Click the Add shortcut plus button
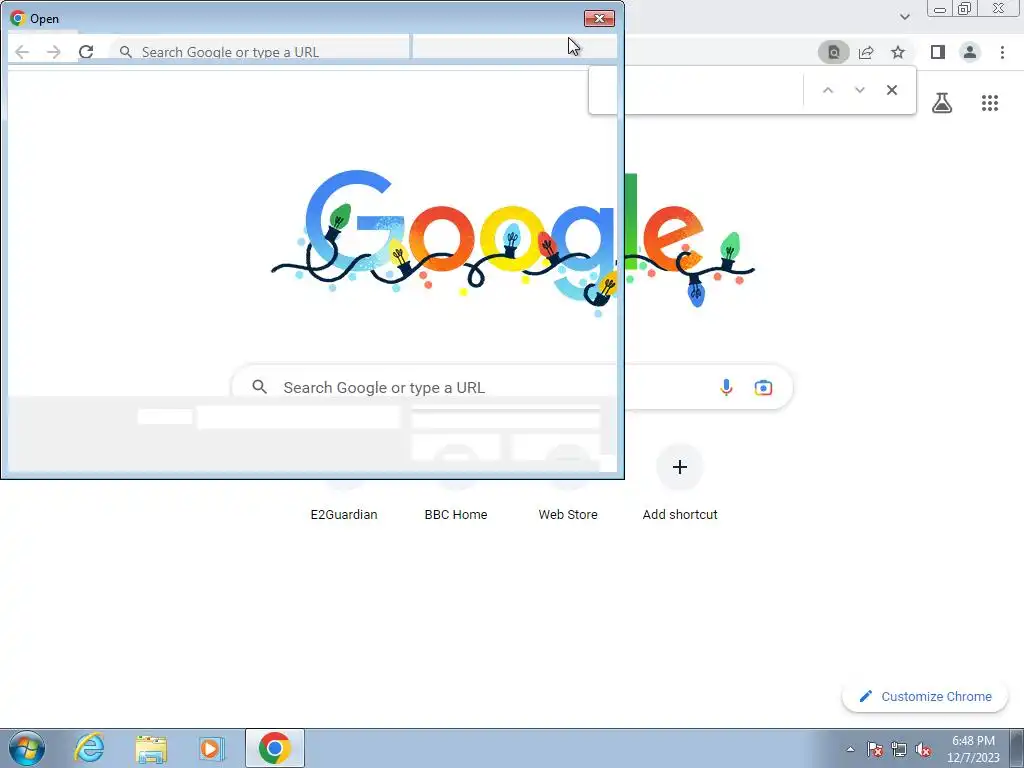This screenshot has width=1024, height=768. pos(679,467)
